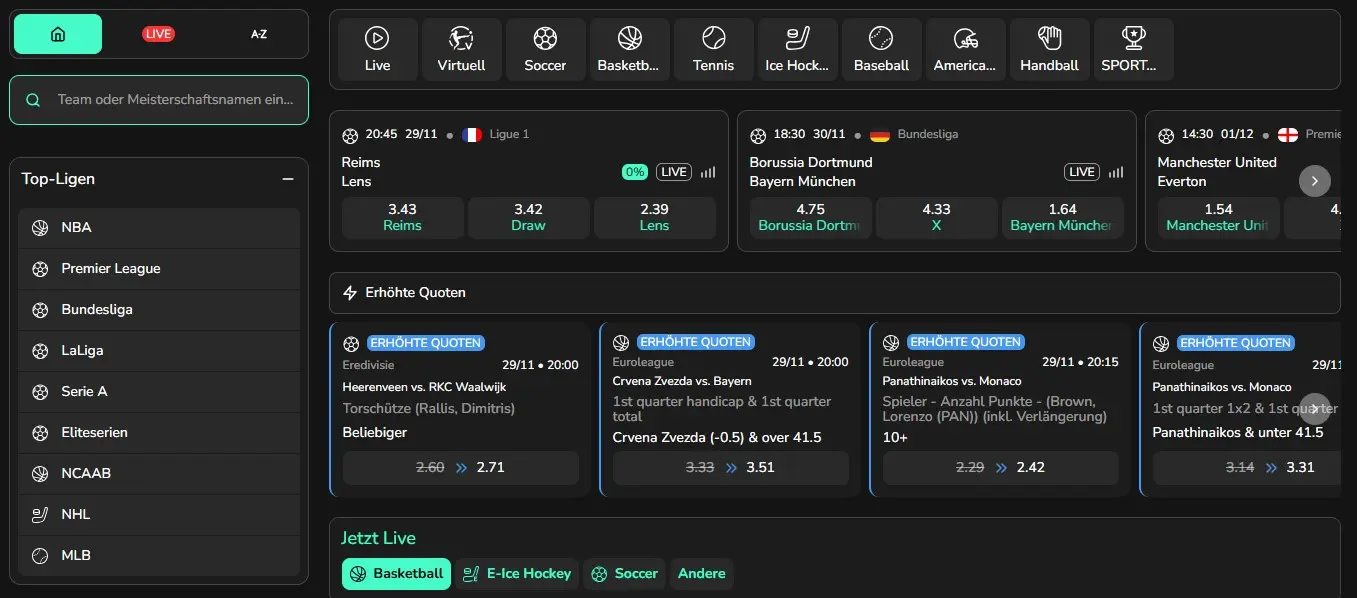Viewport: 1357px width, 598px height.
Task: Open the Tennis category
Action: (714, 49)
